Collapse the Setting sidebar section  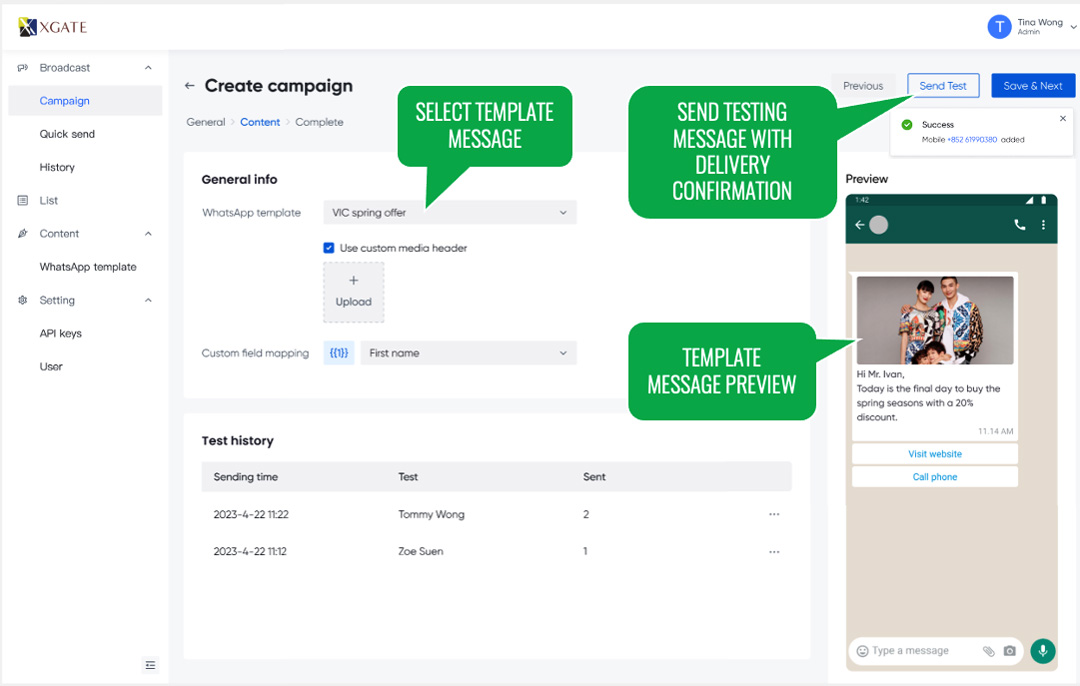148,300
